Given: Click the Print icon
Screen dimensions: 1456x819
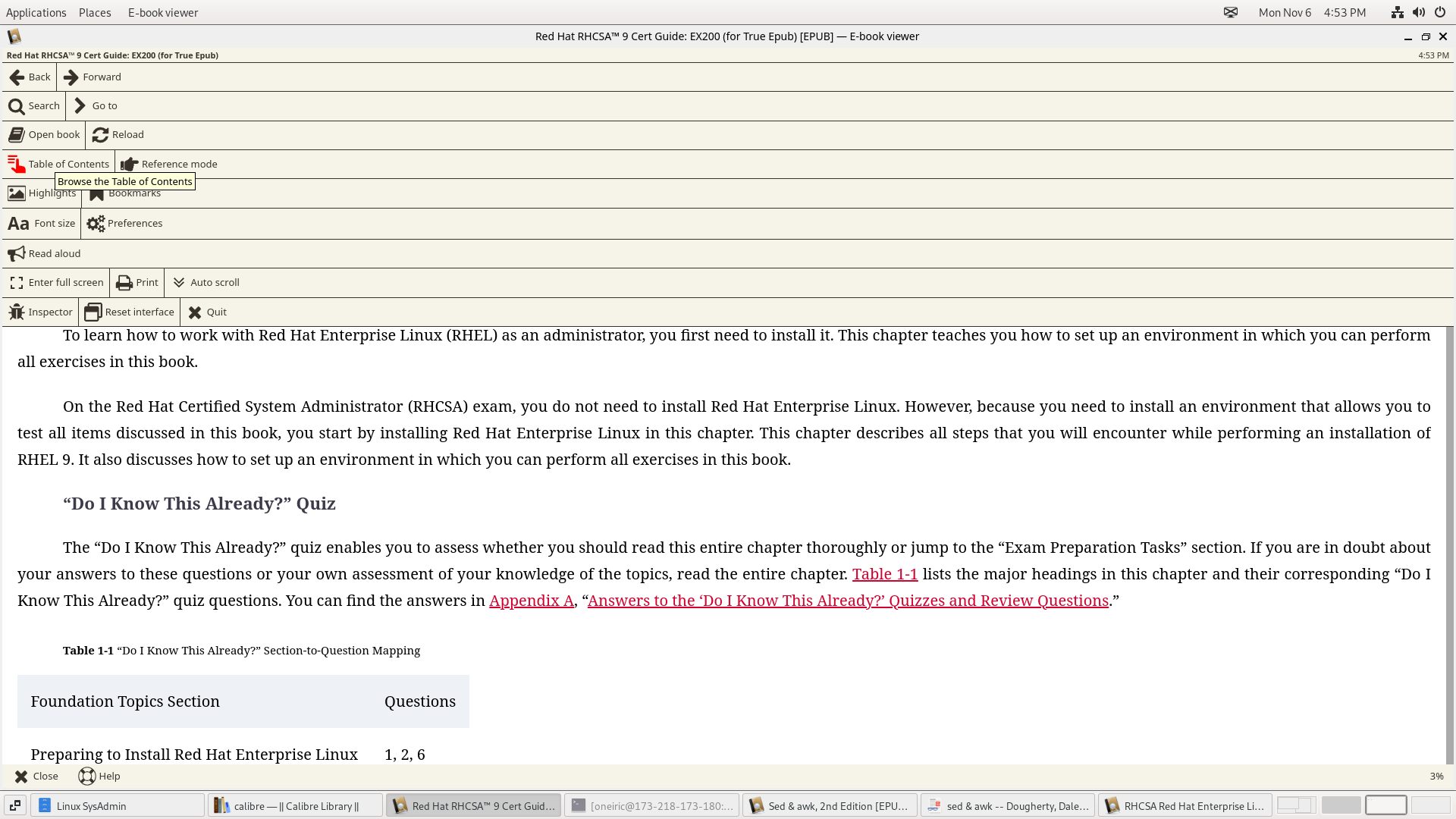Looking at the screenshot, I should (x=124, y=283).
